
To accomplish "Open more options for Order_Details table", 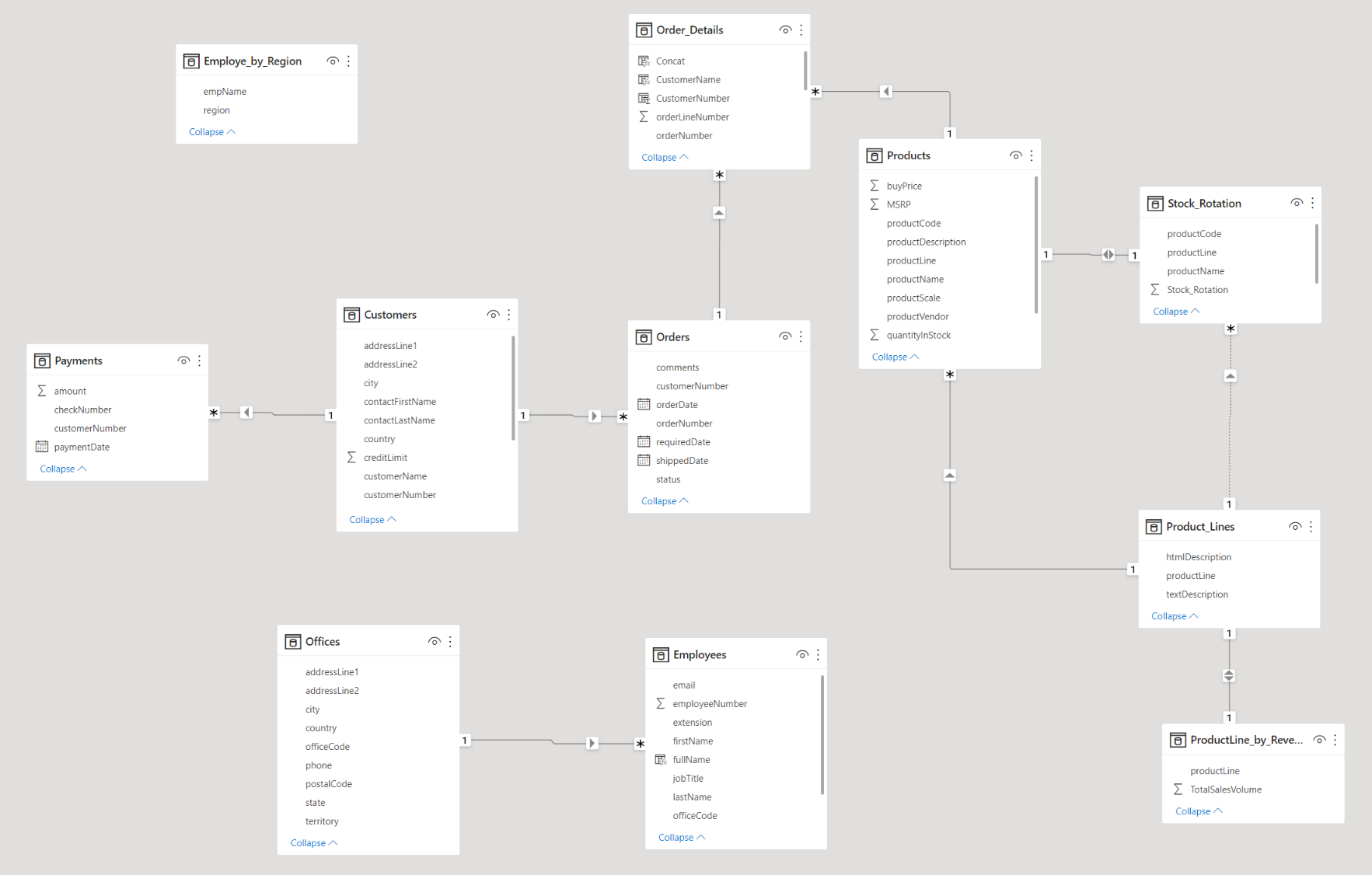I will pos(801,30).
